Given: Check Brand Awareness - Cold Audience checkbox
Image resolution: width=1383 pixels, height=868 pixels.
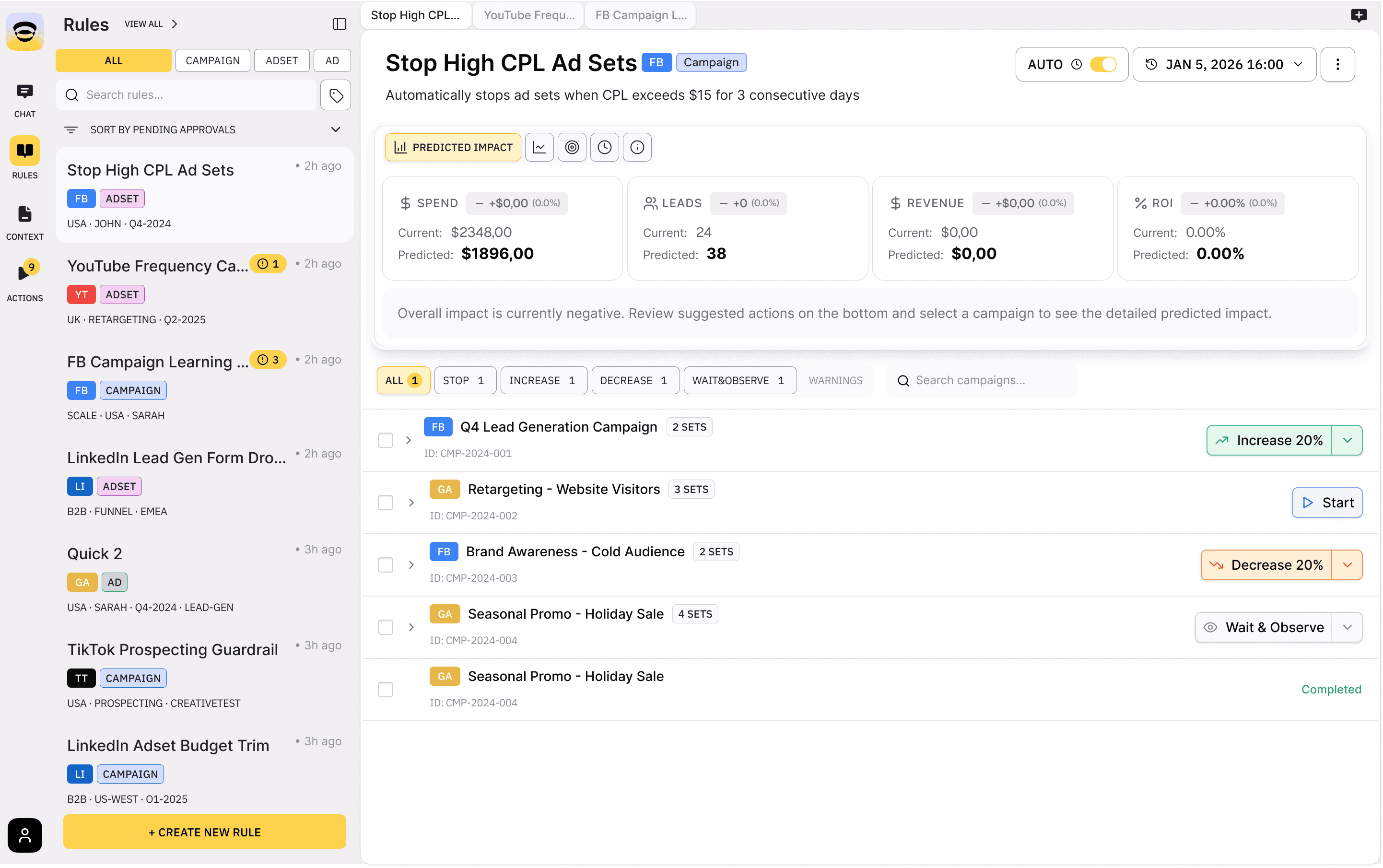Looking at the screenshot, I should click(385, 565).
